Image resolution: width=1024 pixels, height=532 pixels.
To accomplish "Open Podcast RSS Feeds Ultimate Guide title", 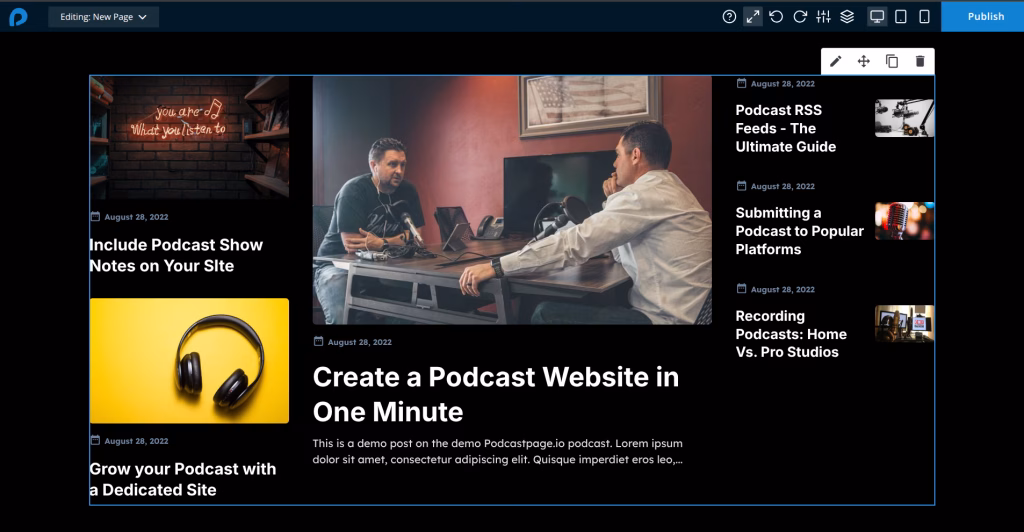I will [x=786, y=129].
